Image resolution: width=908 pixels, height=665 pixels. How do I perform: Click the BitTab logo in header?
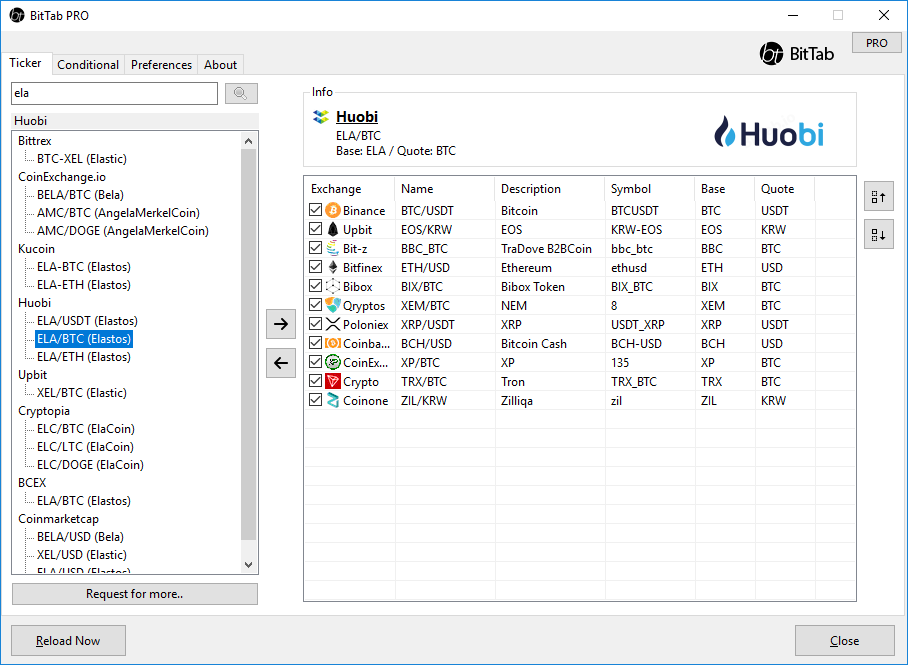click(797, 54)
